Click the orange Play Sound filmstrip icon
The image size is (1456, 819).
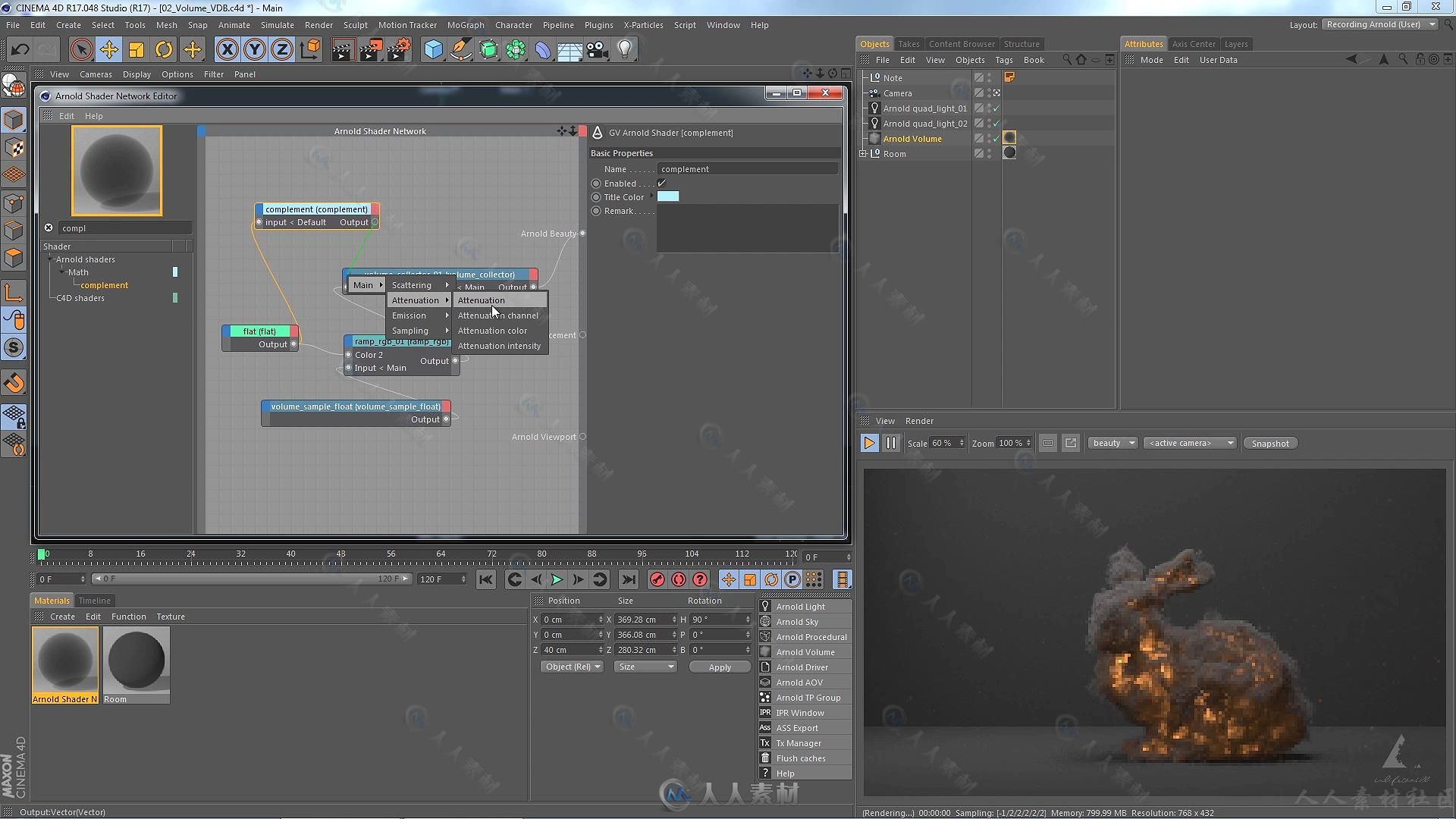[842, 579]
